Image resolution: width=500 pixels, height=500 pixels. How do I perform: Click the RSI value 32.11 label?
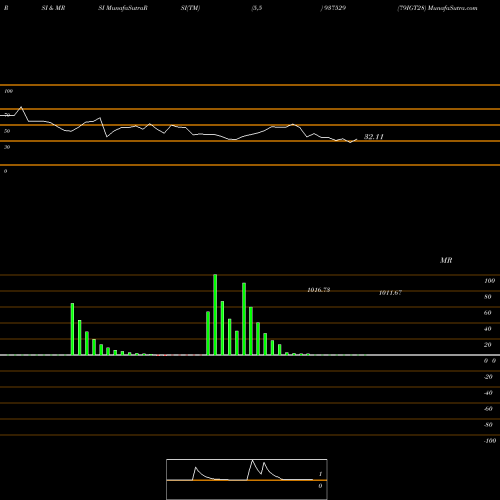(x=374, y=137)
